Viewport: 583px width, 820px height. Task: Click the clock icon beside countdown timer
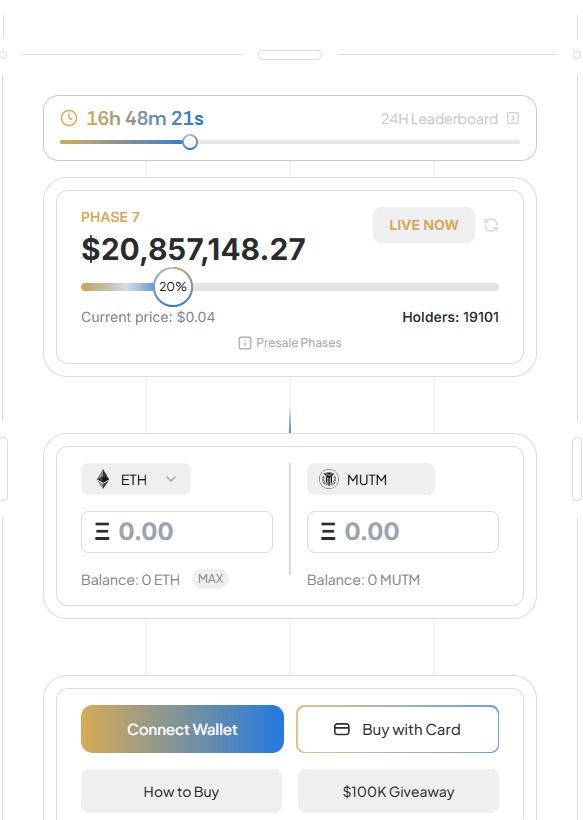tap(69, 118)
